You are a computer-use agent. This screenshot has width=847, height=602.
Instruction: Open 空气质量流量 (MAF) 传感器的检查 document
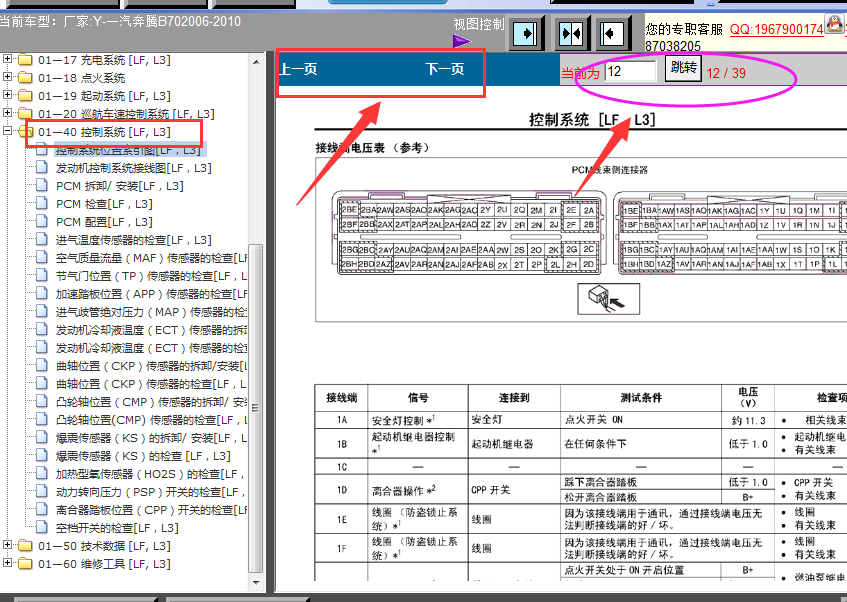[x=151, y=258]
